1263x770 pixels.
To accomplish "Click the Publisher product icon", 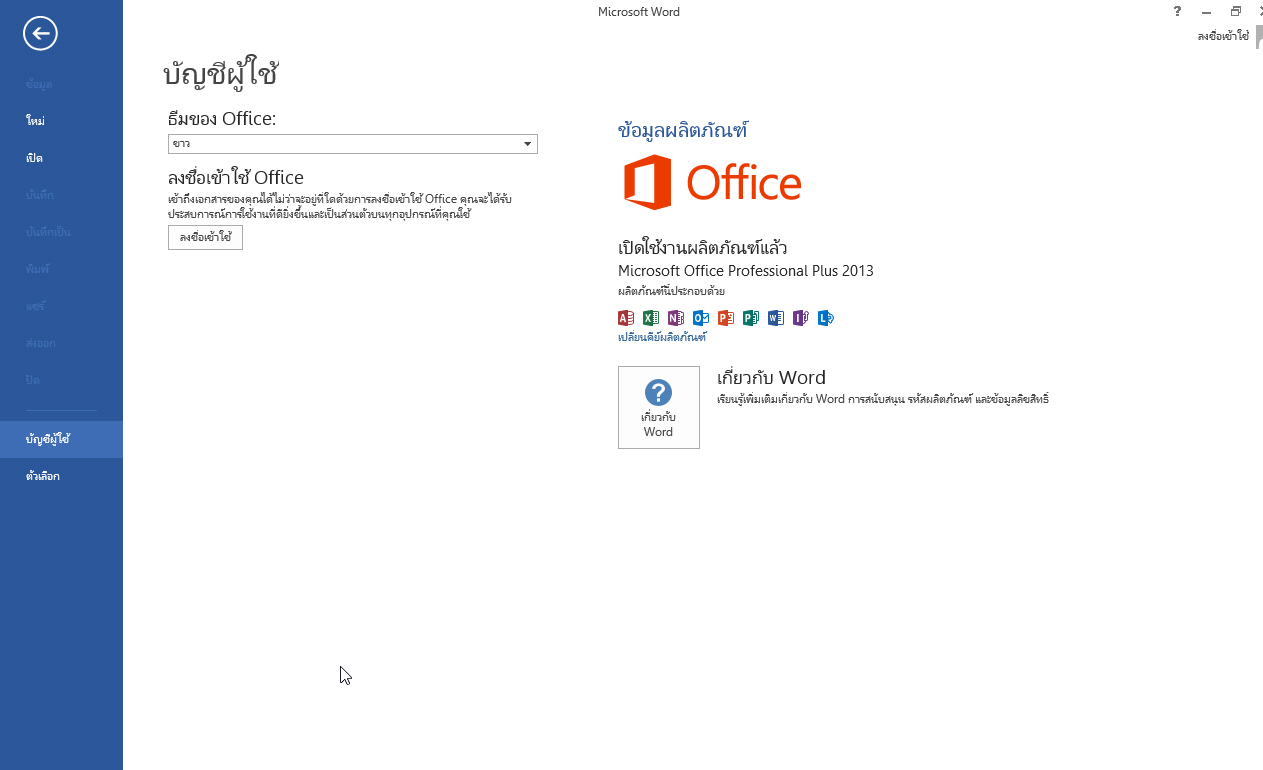I will (751, 318).
